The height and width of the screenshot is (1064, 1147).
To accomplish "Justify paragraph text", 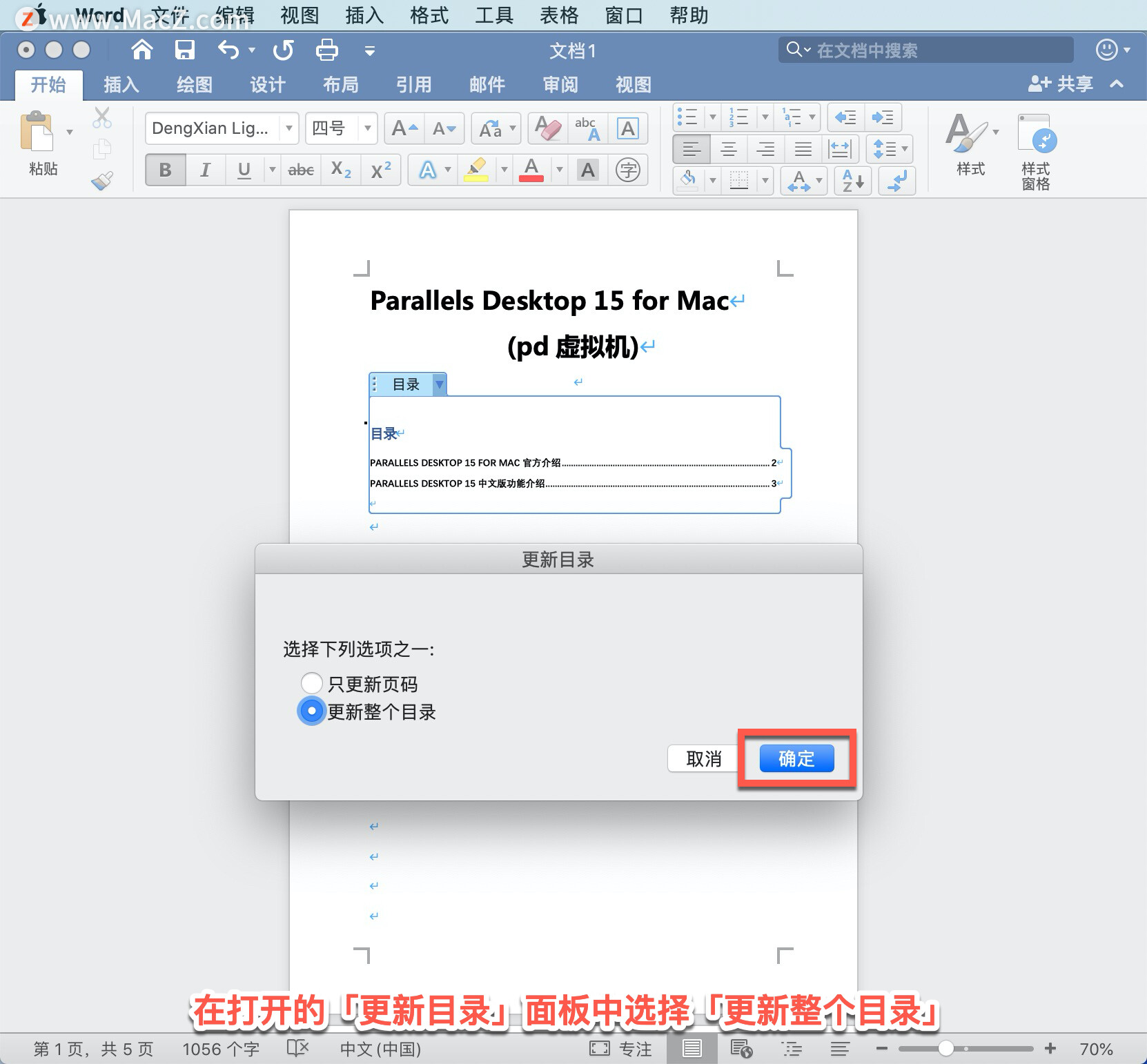I will pyautogui.click(x=803, y=148).
